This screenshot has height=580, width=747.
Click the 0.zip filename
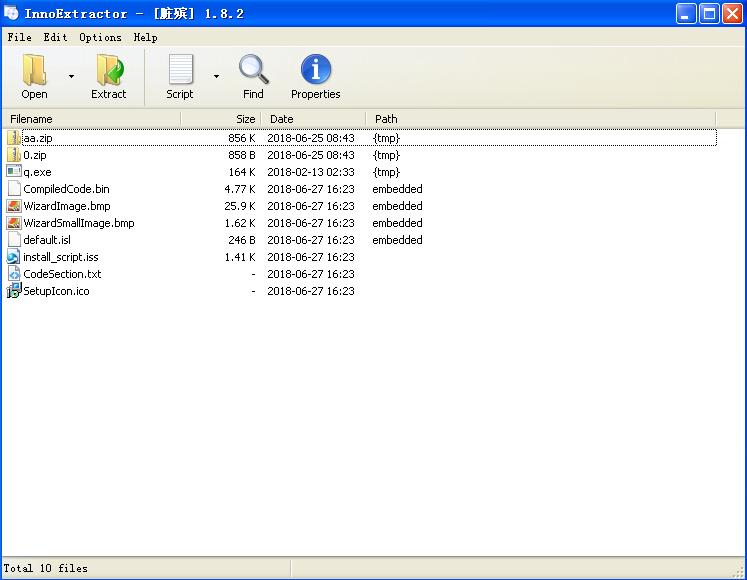pos(35,155)
